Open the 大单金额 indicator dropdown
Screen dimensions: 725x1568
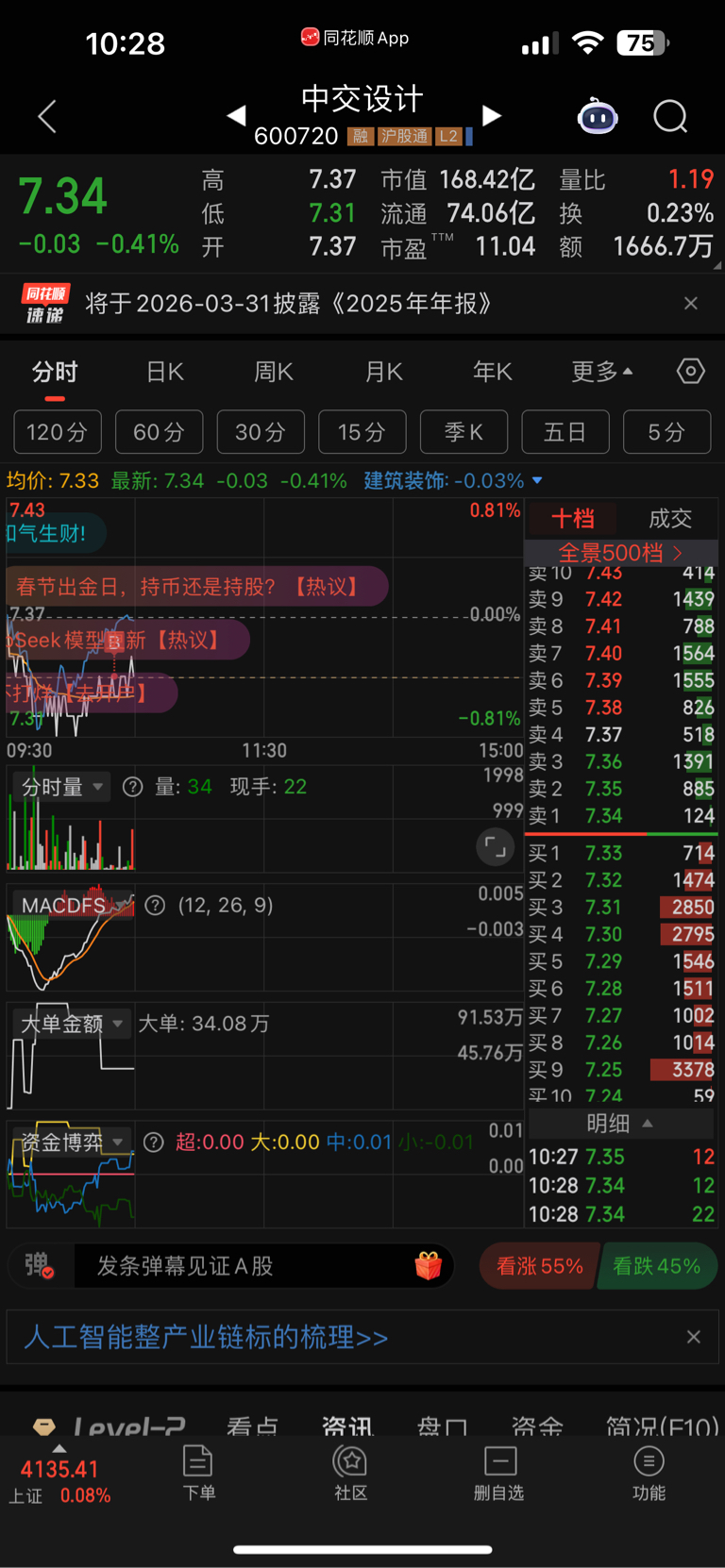pyautogui.click(x=72, y=1024)
